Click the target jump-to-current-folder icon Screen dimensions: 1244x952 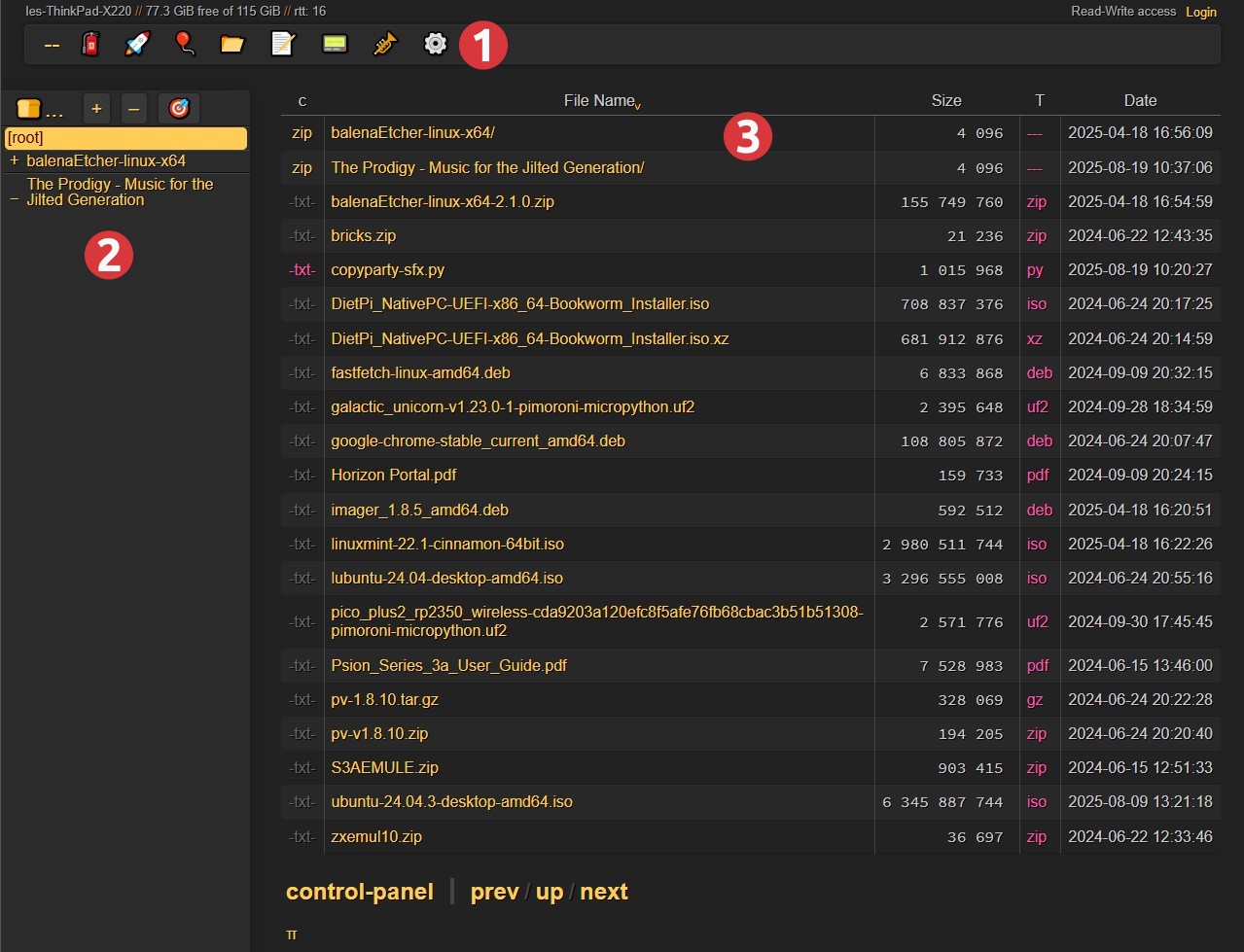click(179, 109)
